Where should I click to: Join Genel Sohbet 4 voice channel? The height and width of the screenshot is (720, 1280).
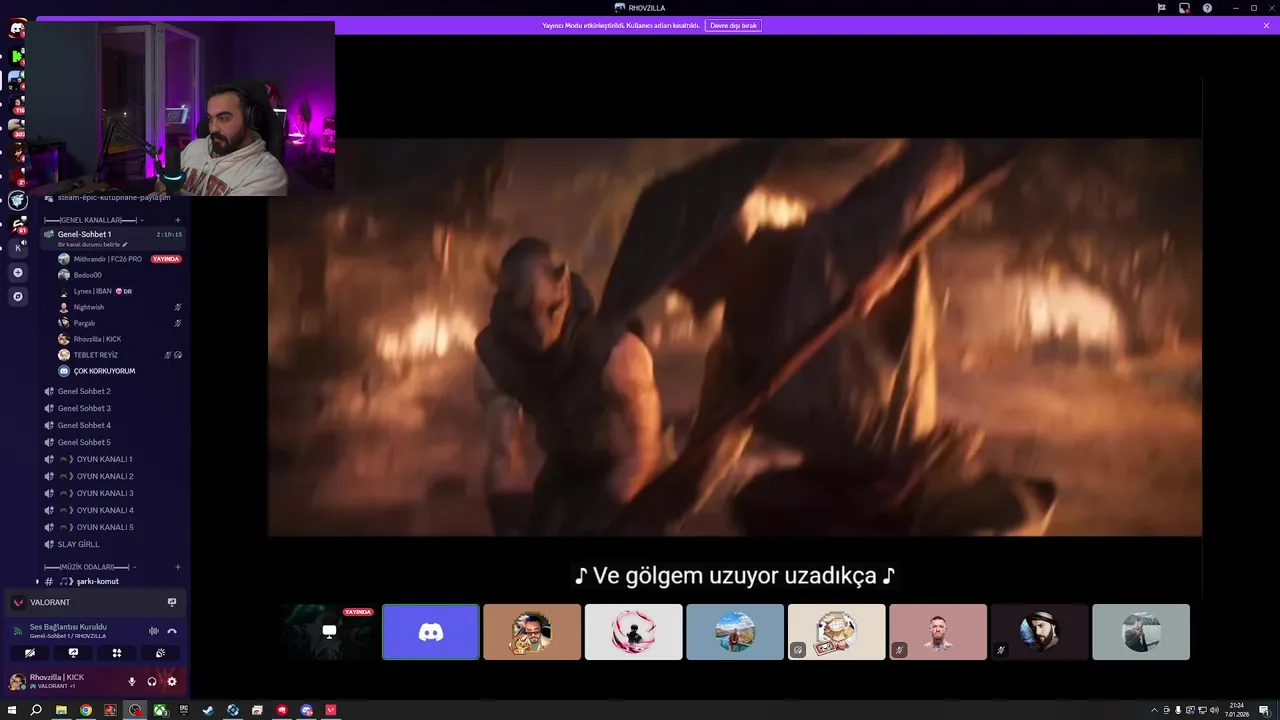pyautogui.click(x=84, y=425)
